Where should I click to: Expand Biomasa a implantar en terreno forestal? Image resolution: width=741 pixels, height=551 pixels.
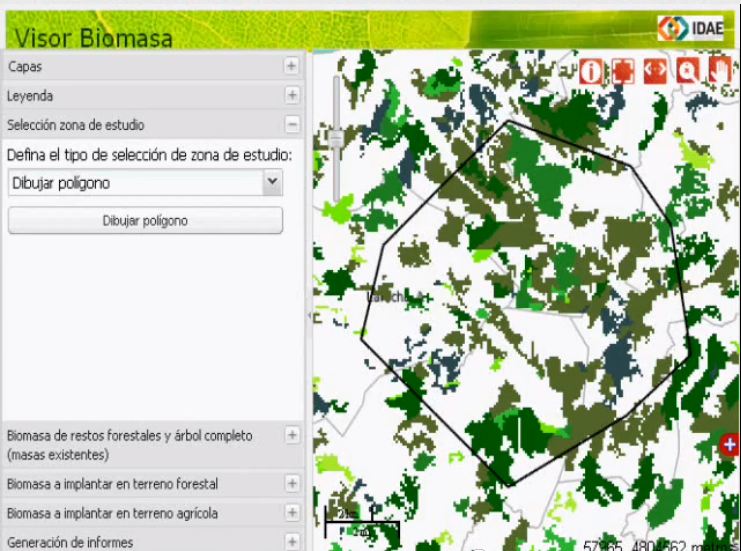[x=292, y=484]
